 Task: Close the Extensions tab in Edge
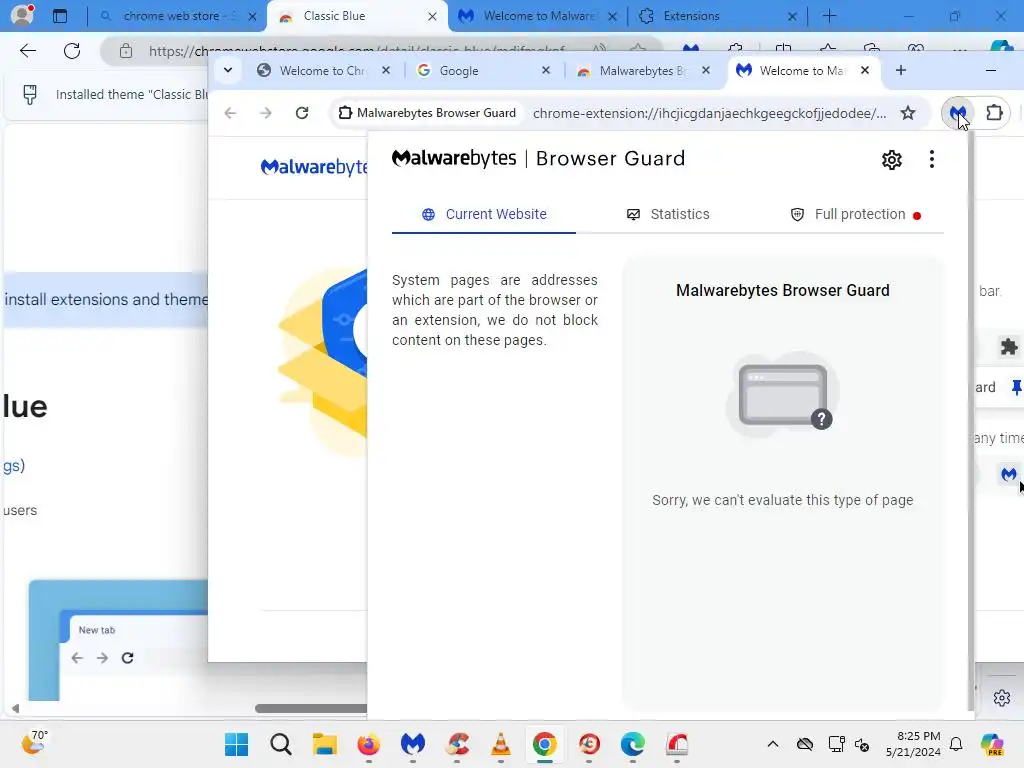792,16
